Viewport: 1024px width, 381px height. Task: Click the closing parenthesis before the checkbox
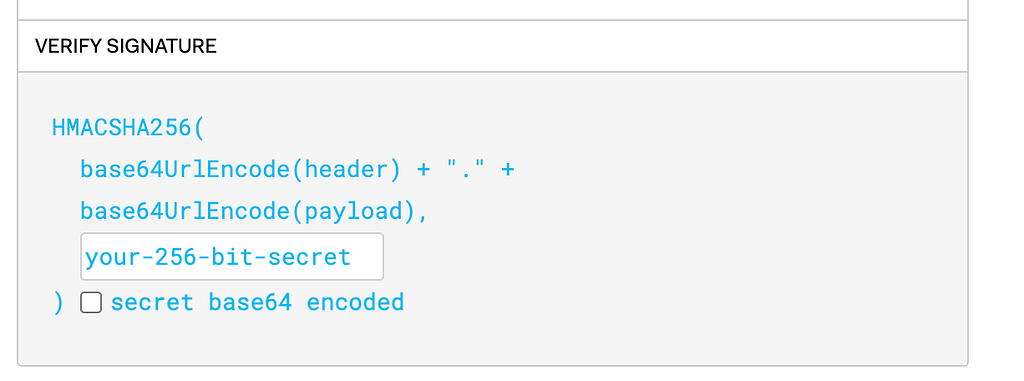[59, 303]
